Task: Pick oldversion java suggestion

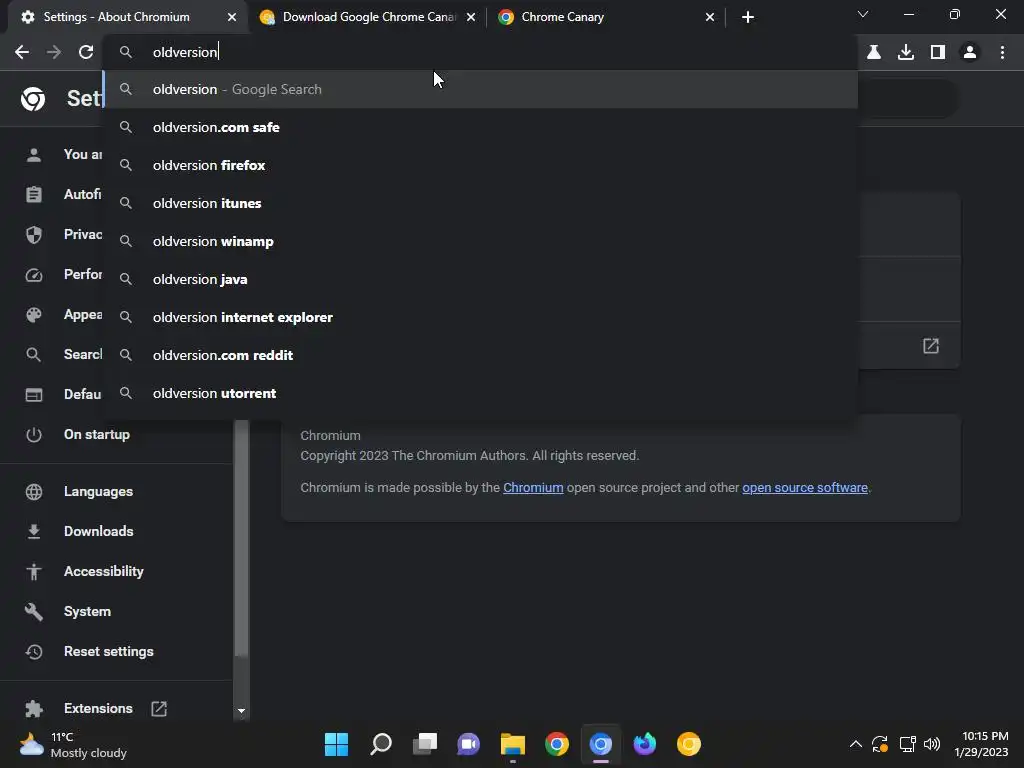Action: 480,280
